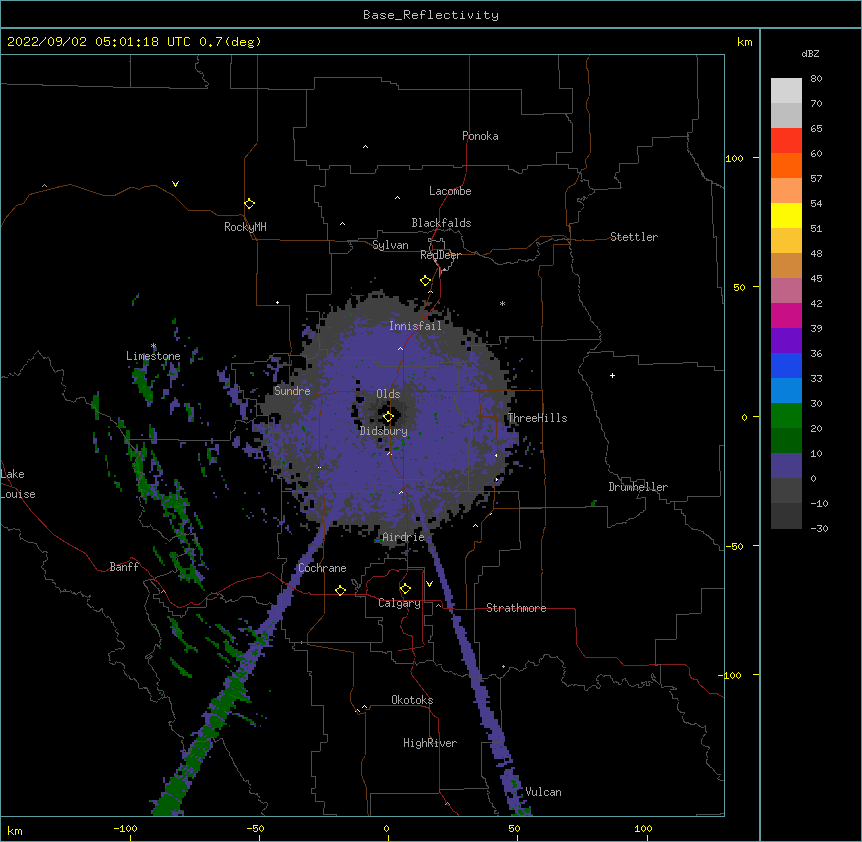Click the Strathmore label
Image resolution: width=862 pixels, height=842 pixels.
tap(516, 608)
